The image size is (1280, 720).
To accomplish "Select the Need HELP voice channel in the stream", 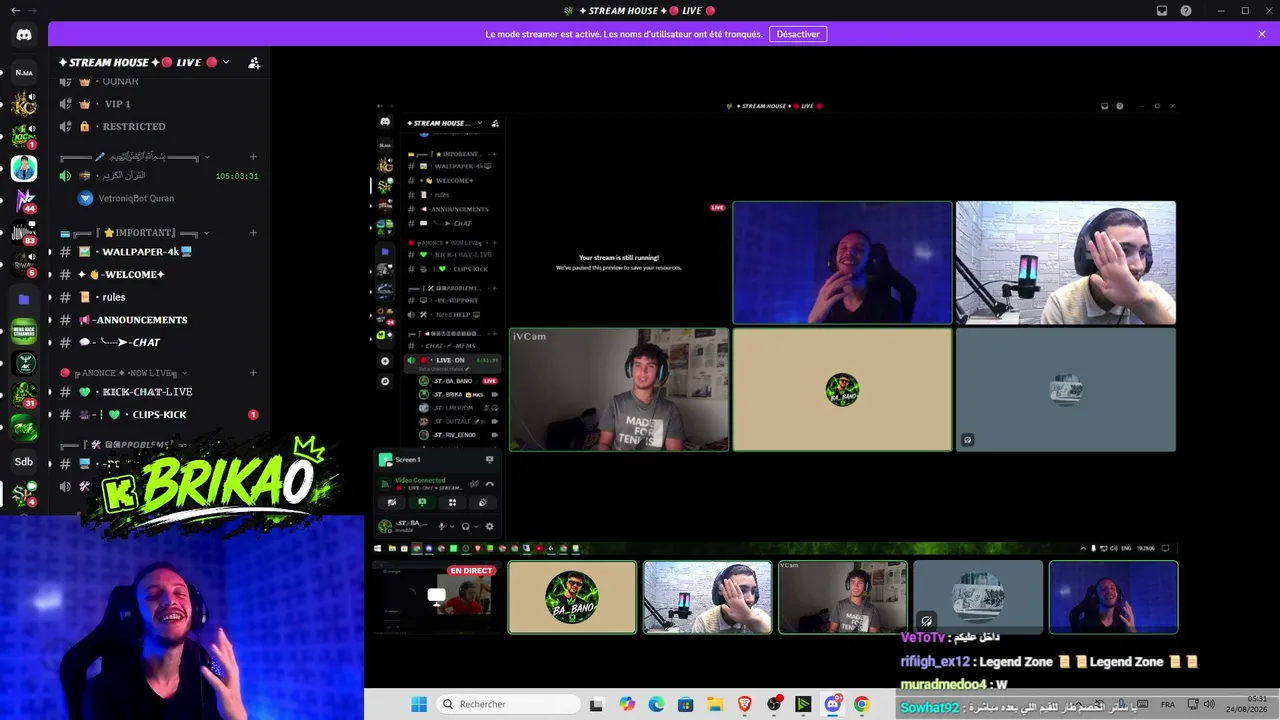I will pyautogui.click(x=452, y=315).
